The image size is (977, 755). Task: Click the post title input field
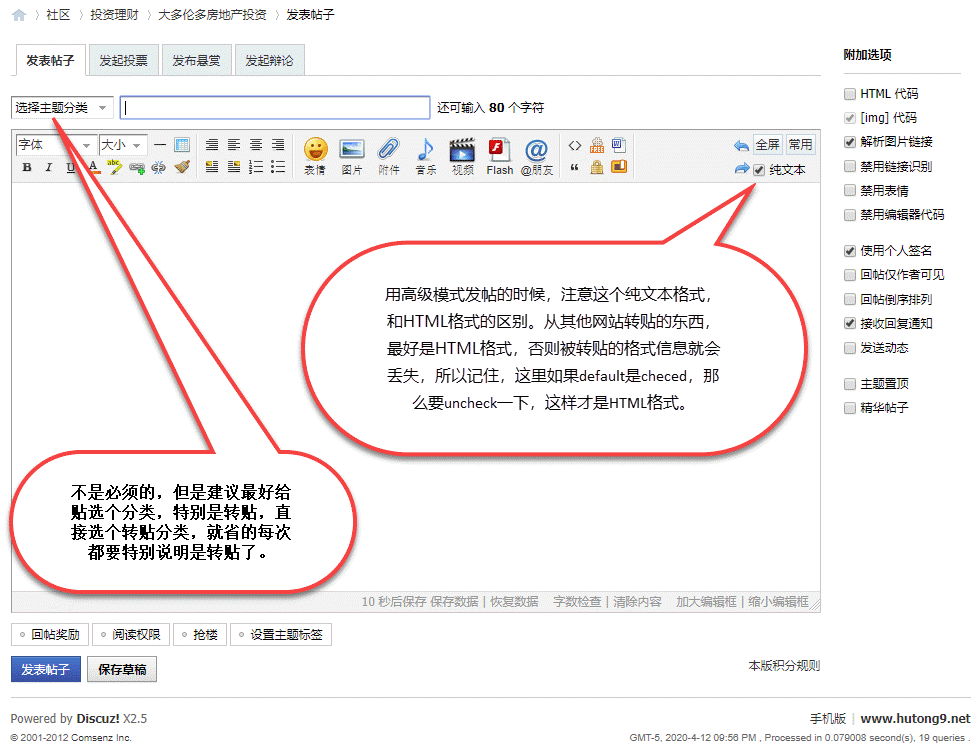[x=275, y=108]
